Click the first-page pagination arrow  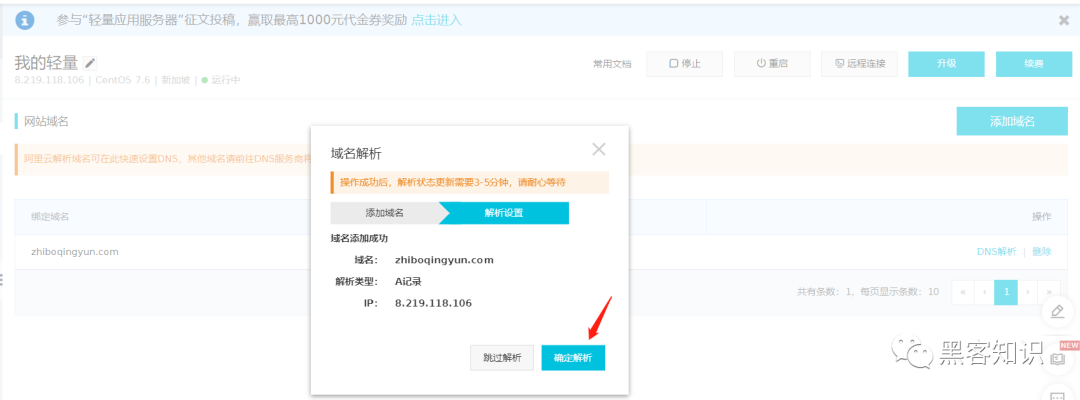962,292
